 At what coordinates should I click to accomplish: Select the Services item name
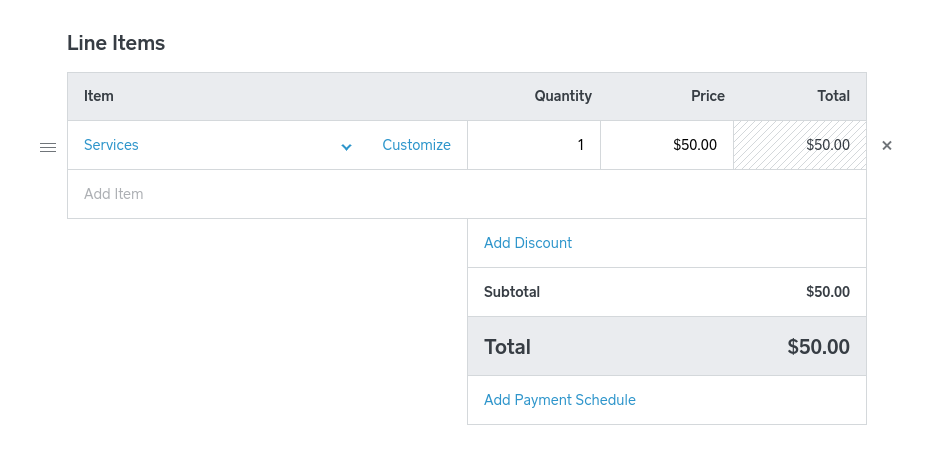111,145
